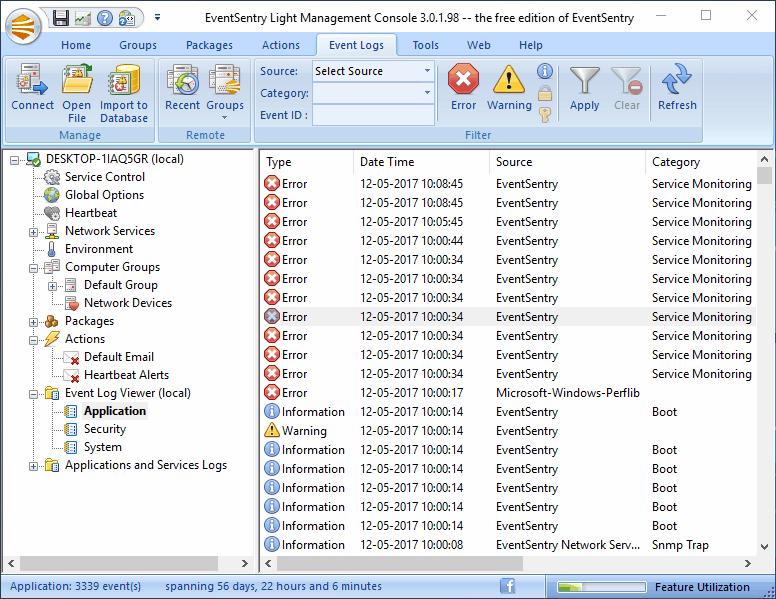
Task: Collapse the DESKTOP-1IAQ5GR (local) root node
Action: click(14, 160)
